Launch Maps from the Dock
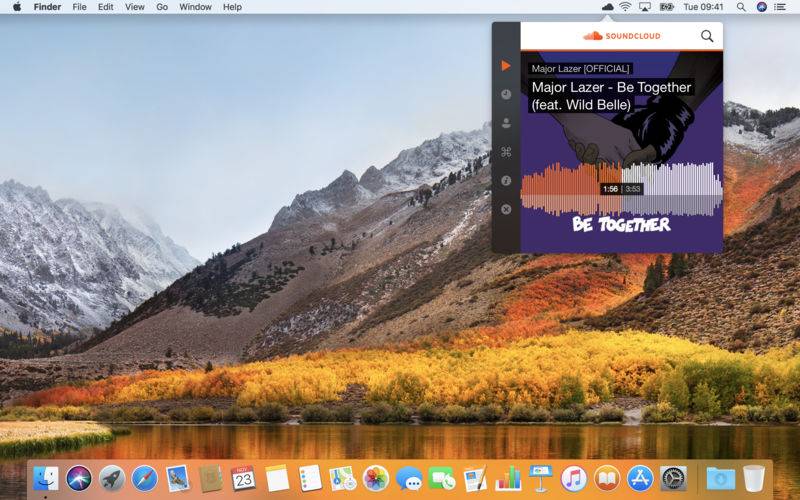800x500 pixels. (x=342, y=479)
